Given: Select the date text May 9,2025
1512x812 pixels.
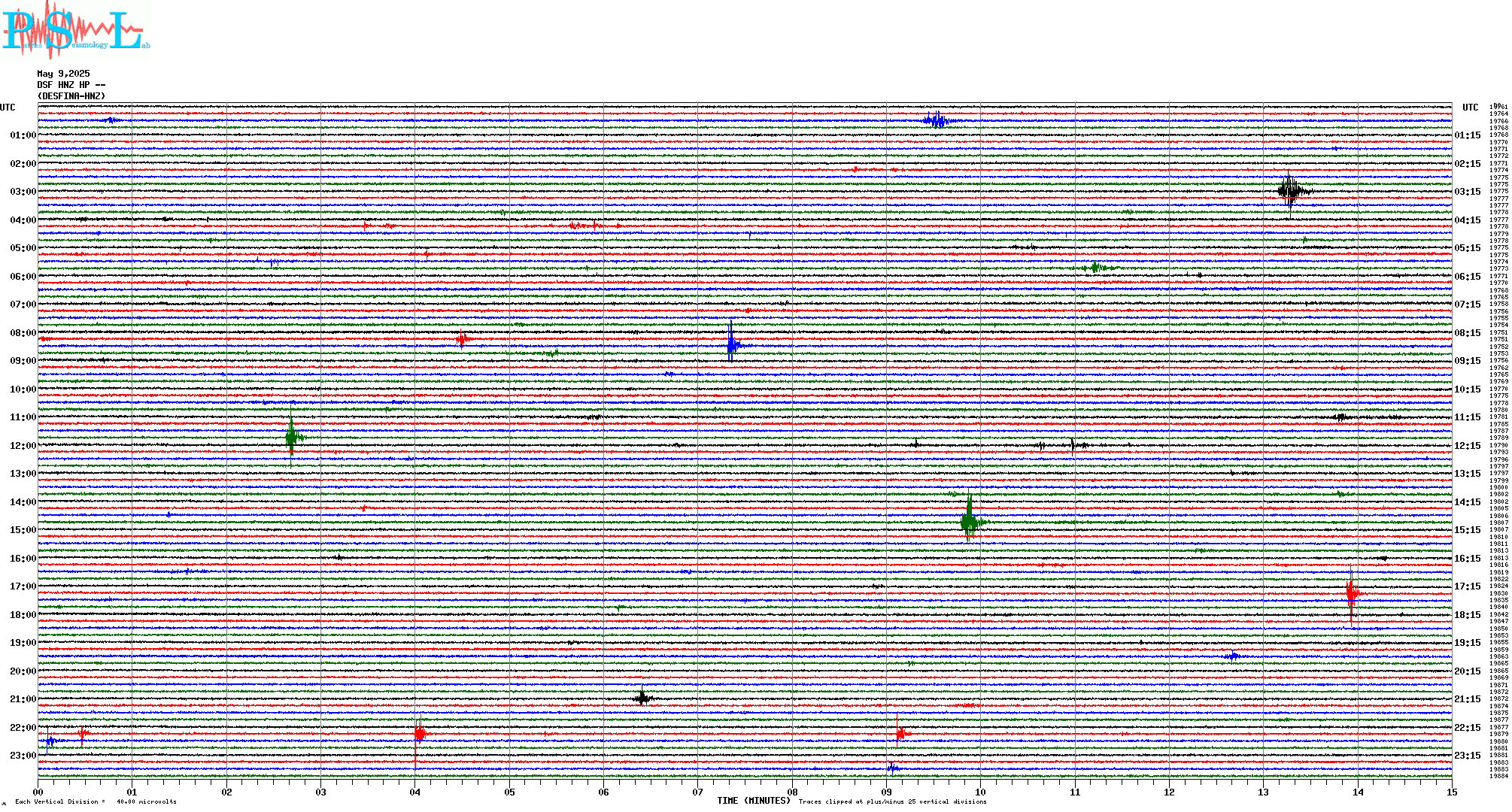Looking at the screenshot, I should [63, 74].
